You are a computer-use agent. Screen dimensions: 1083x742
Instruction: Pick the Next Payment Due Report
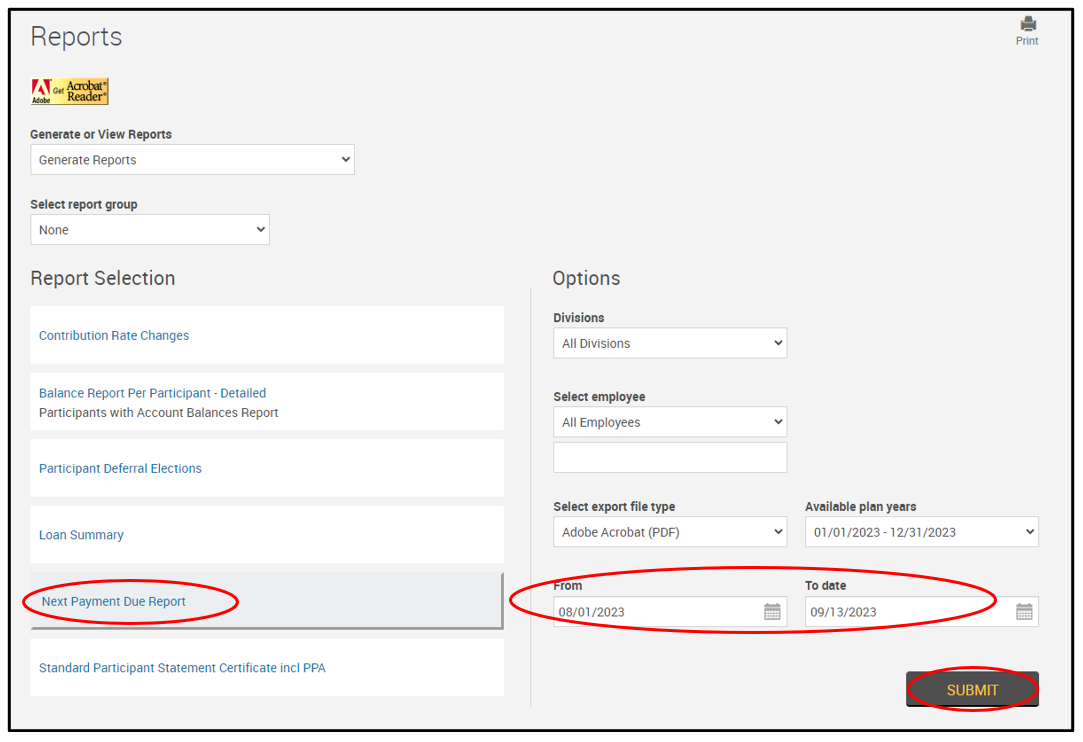pyautogui.click(x=114, y=602)
